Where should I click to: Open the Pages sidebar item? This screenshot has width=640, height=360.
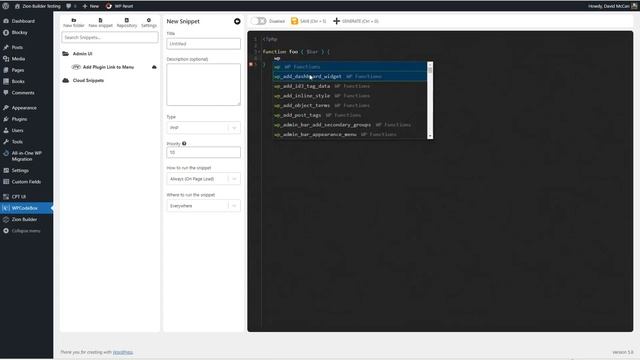(x=18, y=70)
